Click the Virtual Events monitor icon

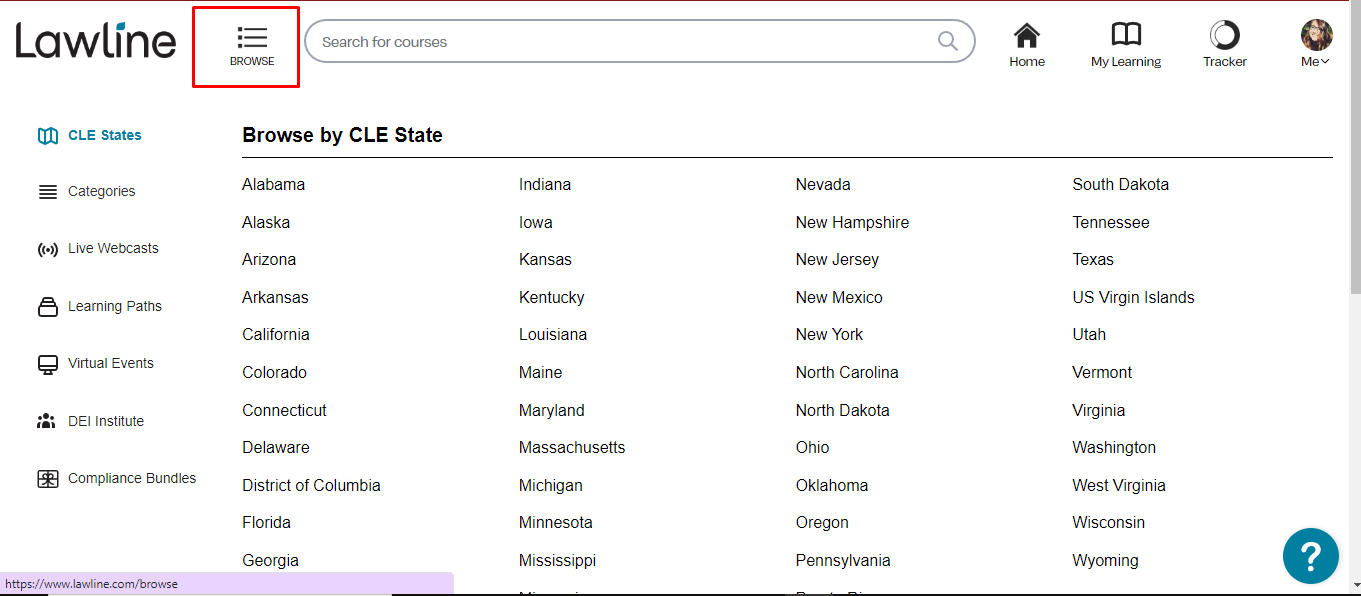[47, 364]
